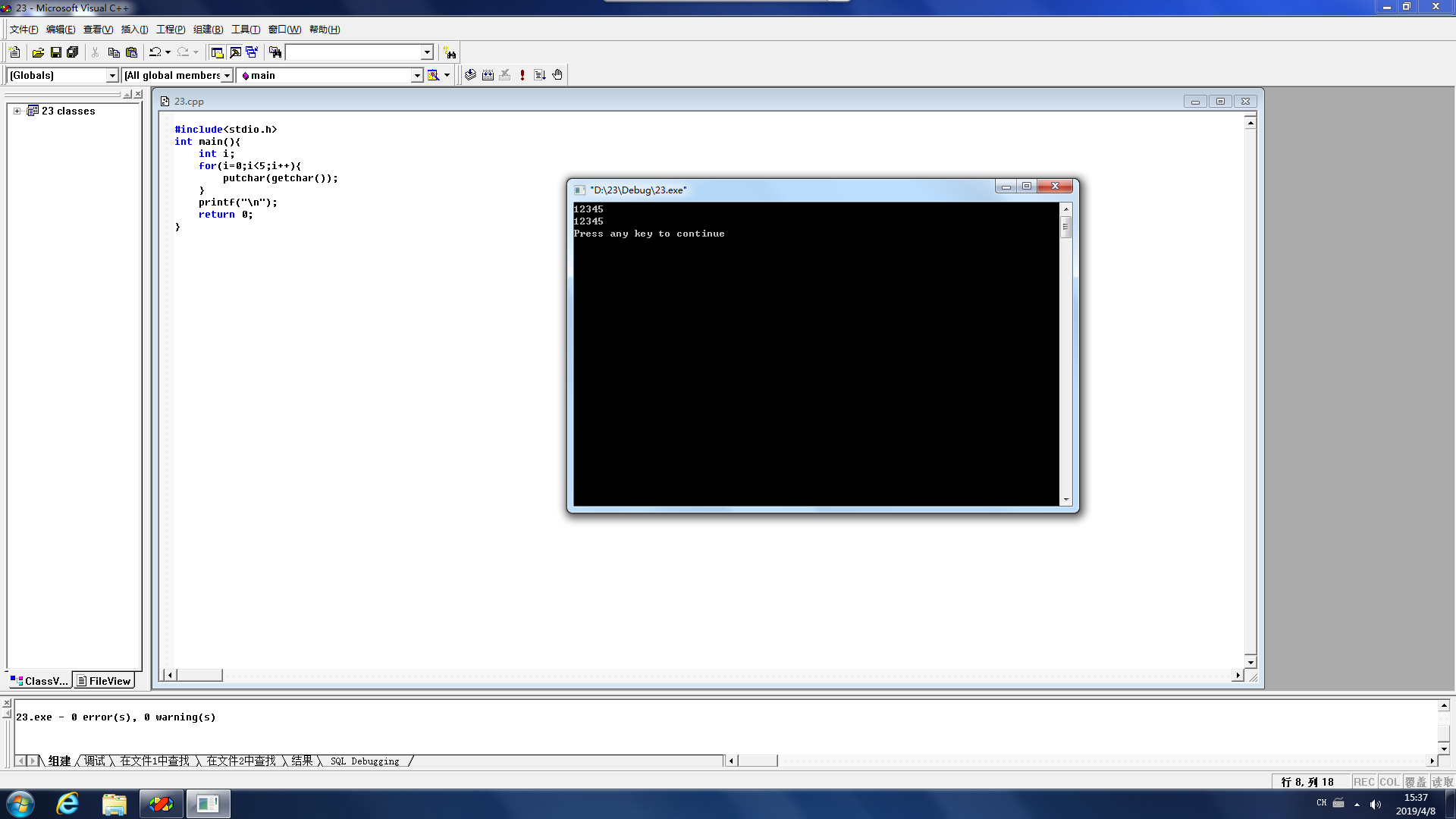Click the New Text File icon

point(14,52)
